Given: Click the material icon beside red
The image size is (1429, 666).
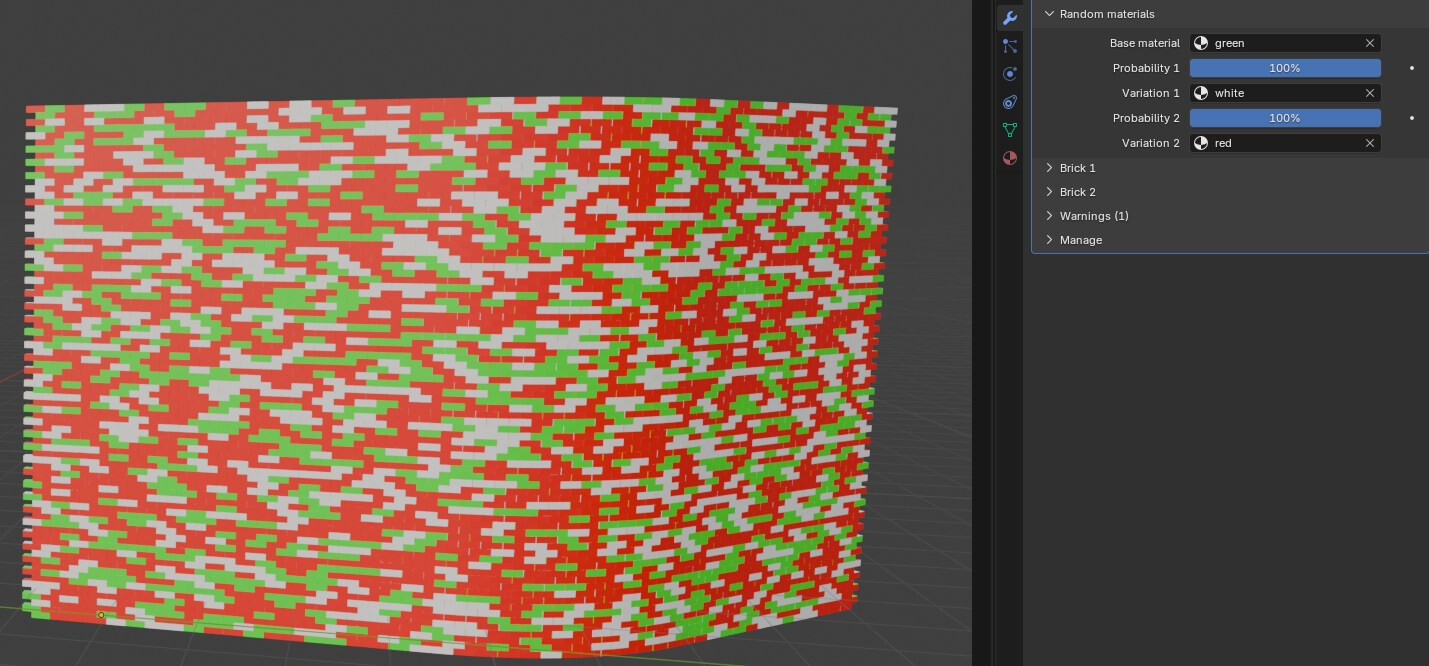Looking at the screenshot, I should (1201, 143).
